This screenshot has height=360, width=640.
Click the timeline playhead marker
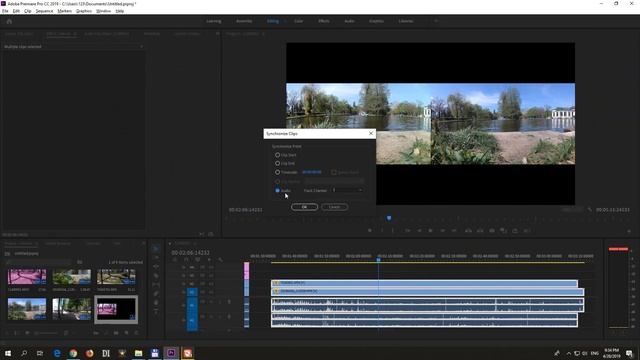pos(378,260)
